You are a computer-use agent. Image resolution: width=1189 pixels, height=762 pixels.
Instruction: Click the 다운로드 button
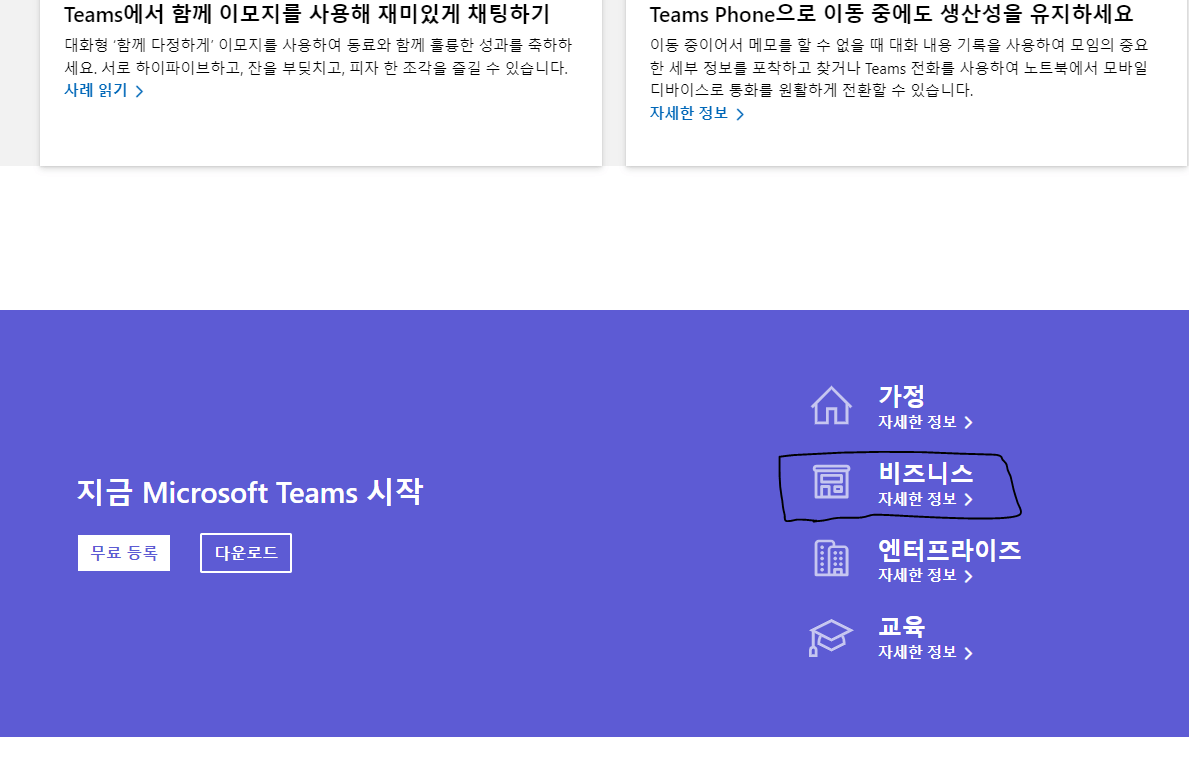coord(246,553)
